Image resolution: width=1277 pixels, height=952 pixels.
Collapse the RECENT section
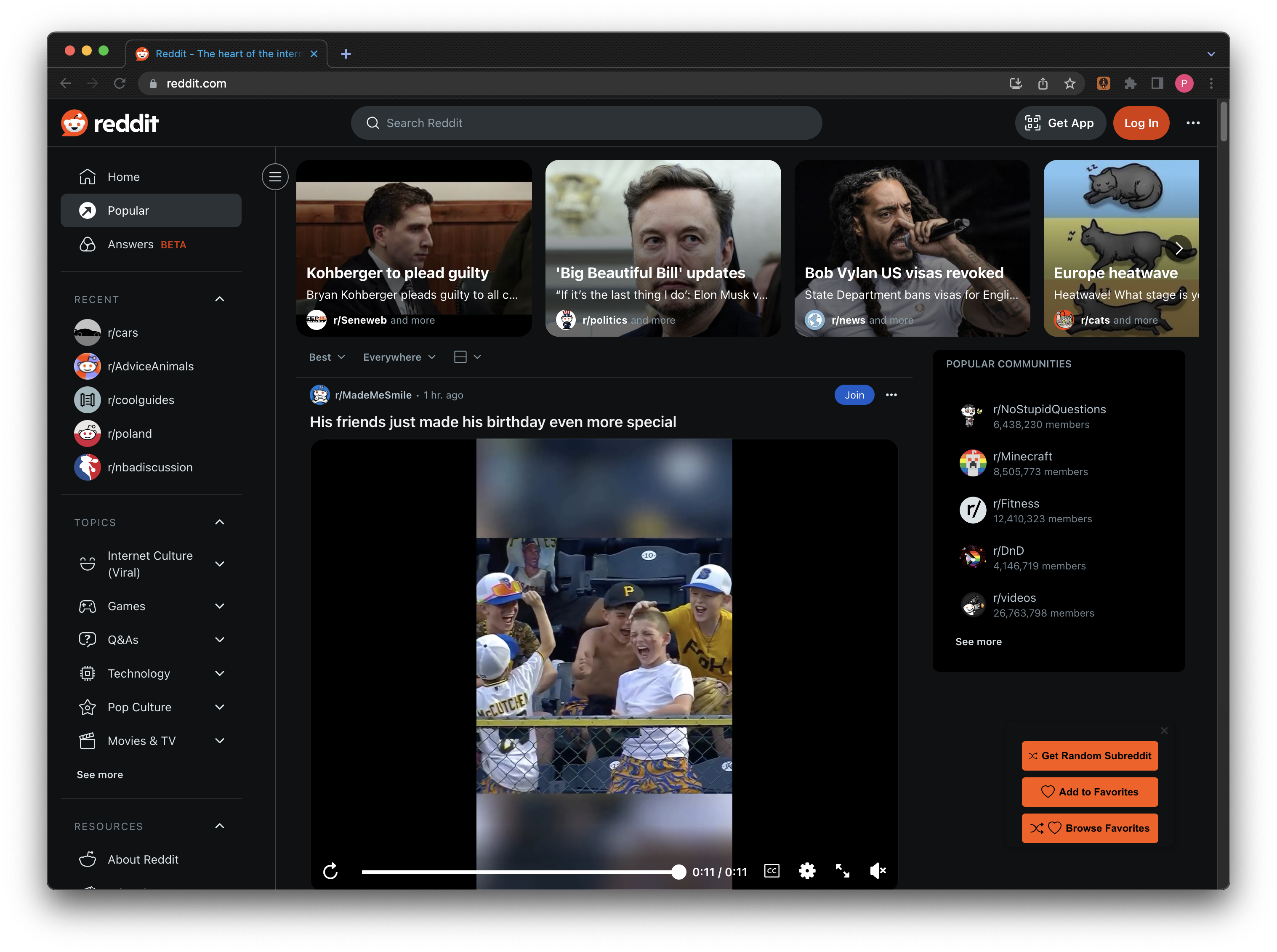coord(220,299)
